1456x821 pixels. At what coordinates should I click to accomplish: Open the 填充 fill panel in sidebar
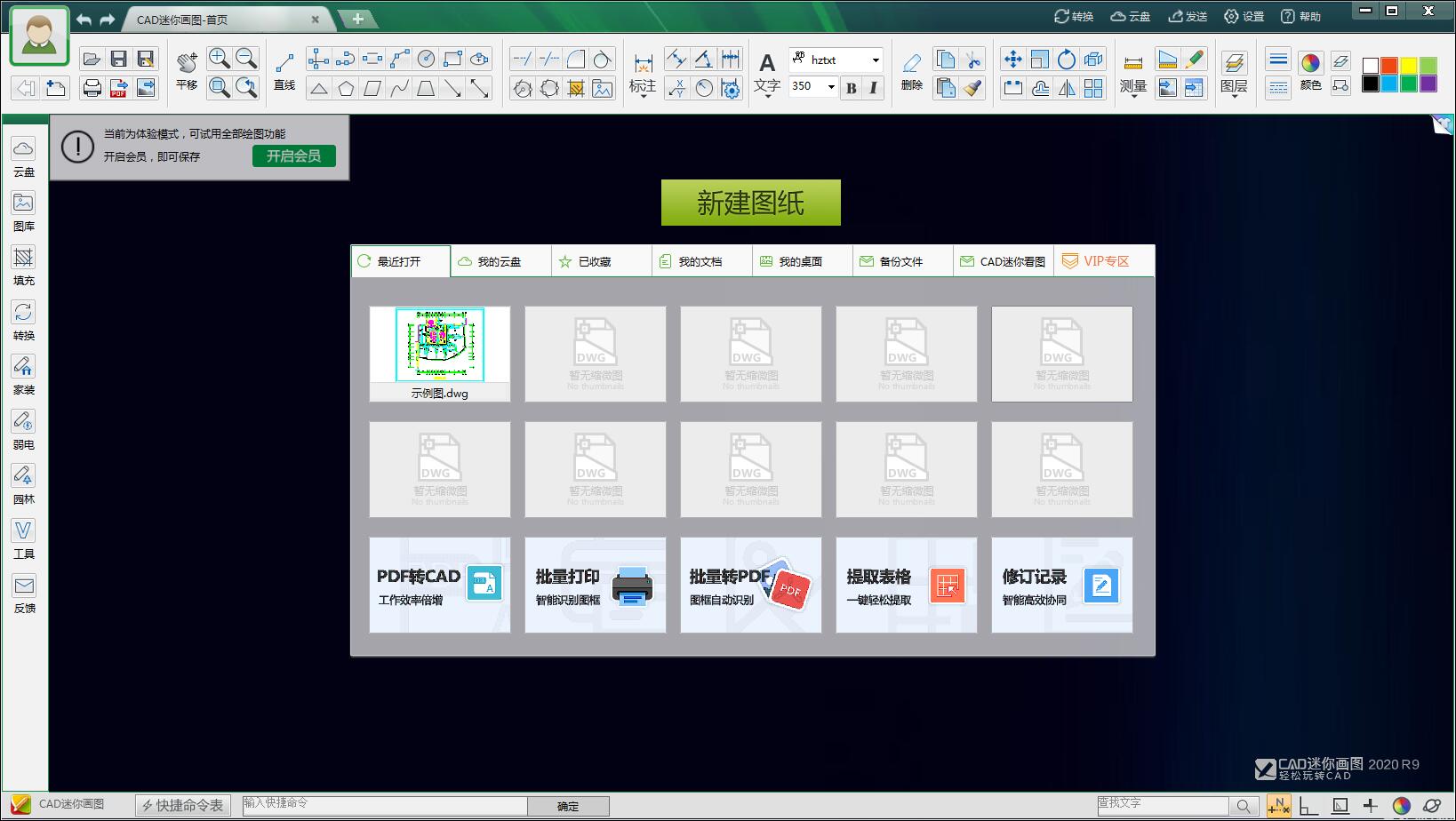(x=24, y=266)
